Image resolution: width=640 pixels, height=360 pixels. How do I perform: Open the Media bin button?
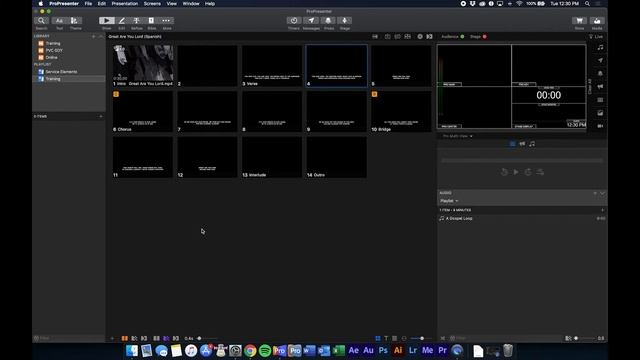597,20
